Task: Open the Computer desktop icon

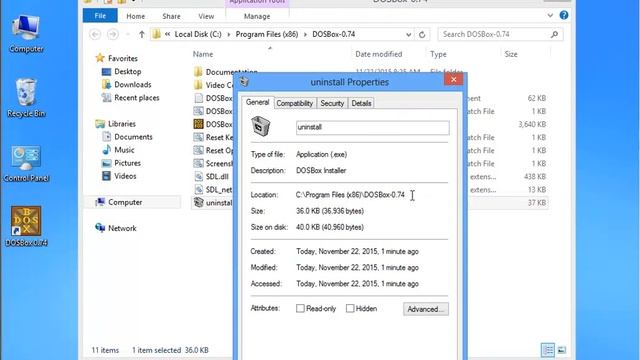Action: click(26, 33)
